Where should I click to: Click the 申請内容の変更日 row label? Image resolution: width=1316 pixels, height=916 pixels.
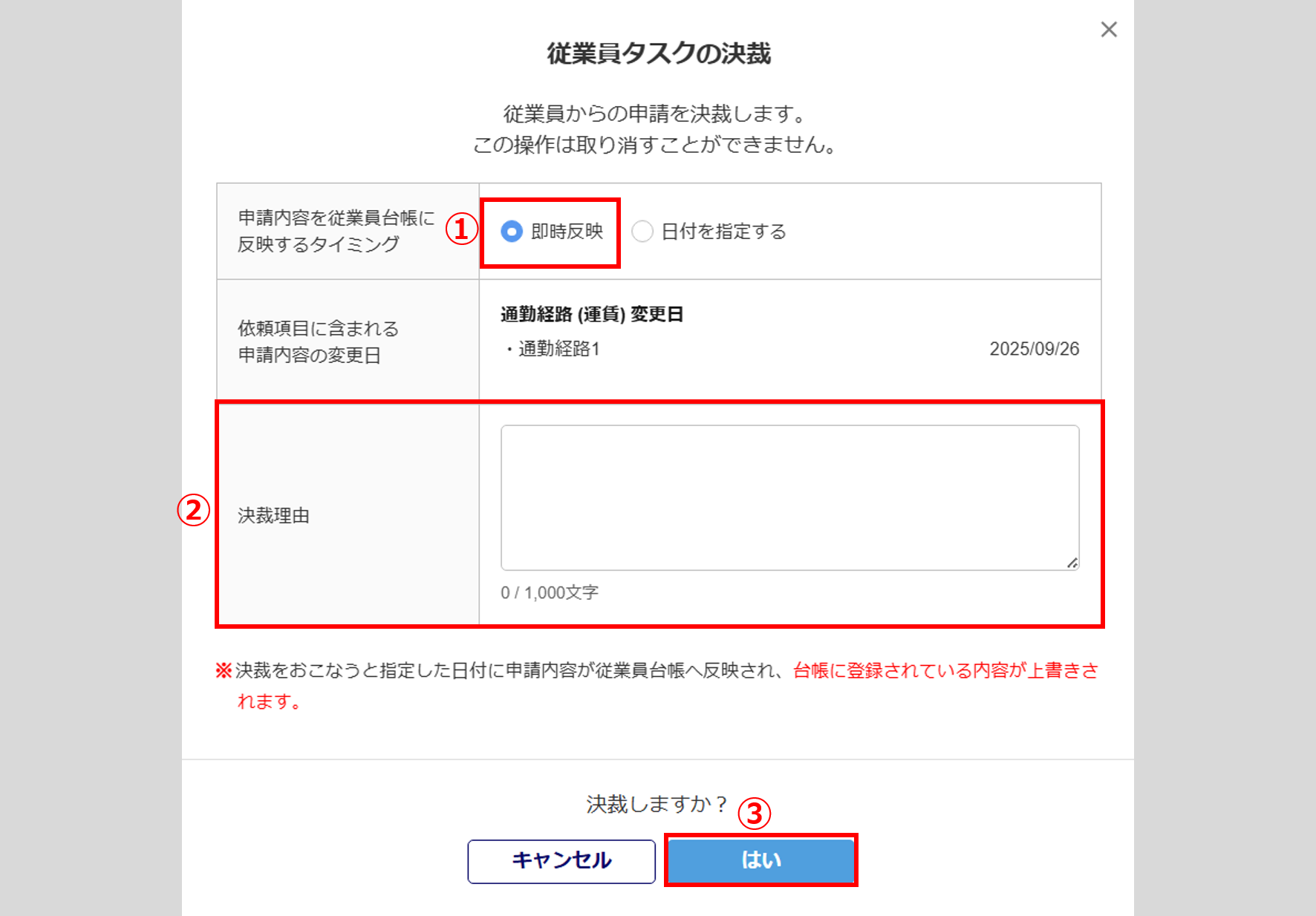[309, 355]
